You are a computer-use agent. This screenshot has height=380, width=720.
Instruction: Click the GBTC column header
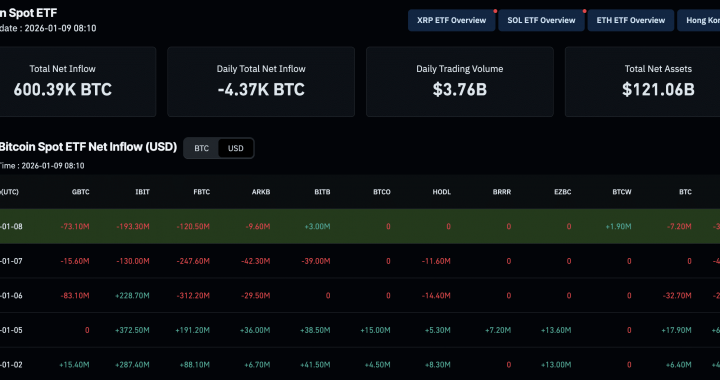tap(80, 192)
